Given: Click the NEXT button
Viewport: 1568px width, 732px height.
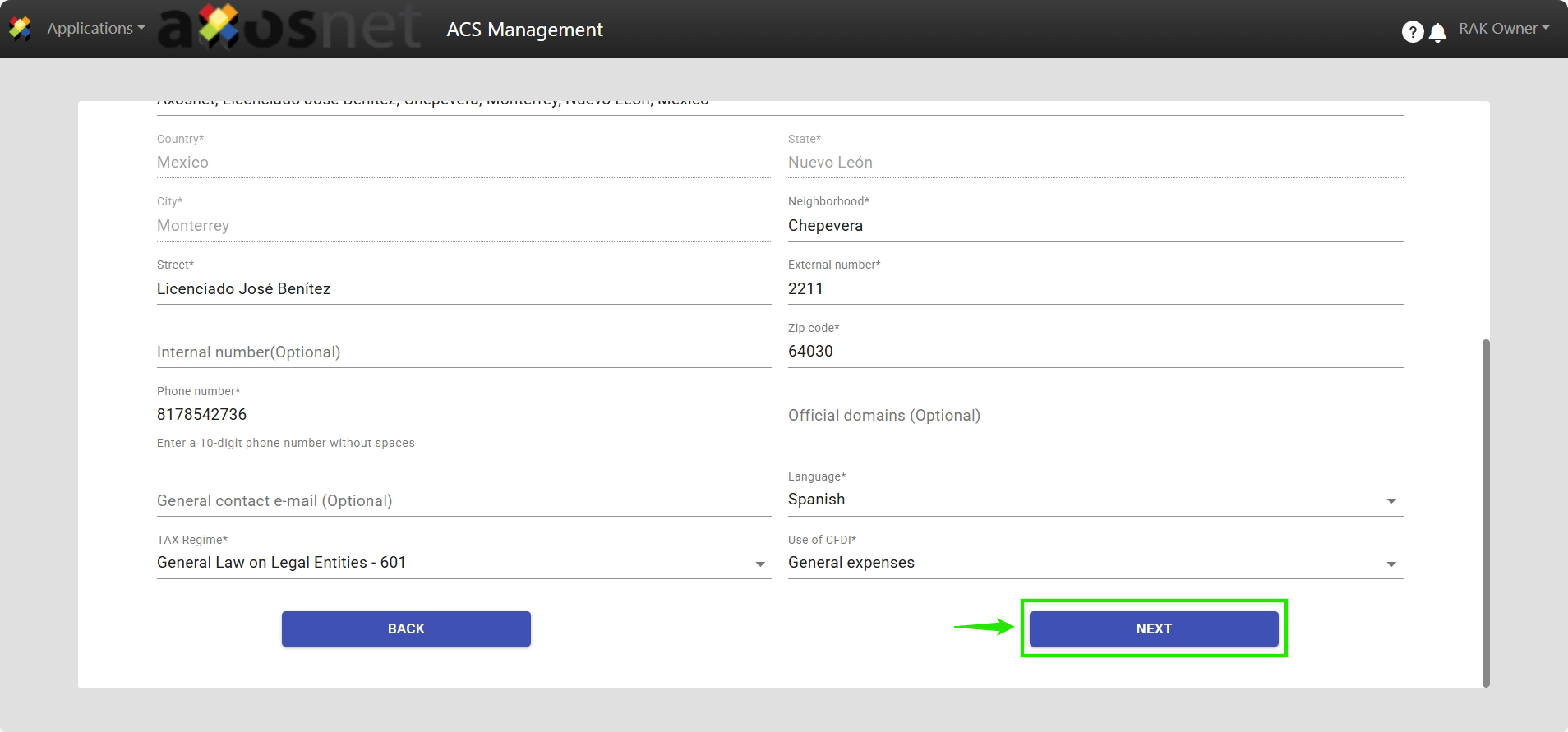Looking at the screenshot, I should pos(1153,628).
